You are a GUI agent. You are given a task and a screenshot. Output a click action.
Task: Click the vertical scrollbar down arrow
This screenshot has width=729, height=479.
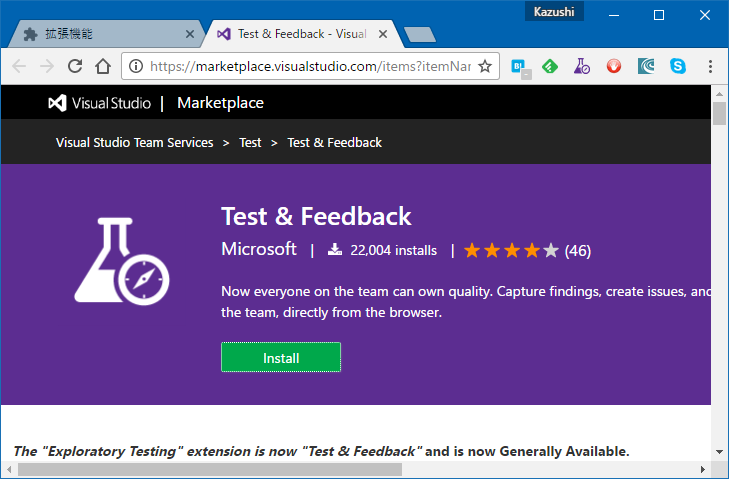point(719,452)
